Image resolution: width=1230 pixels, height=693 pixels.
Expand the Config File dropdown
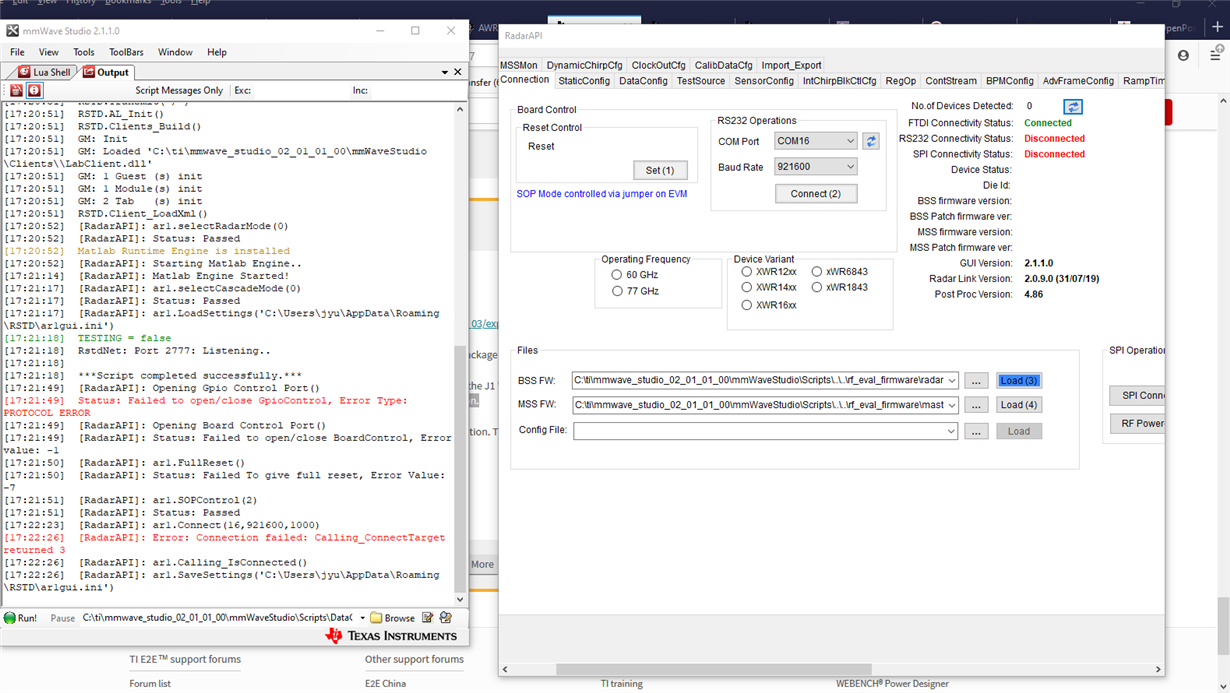(949, 431)
